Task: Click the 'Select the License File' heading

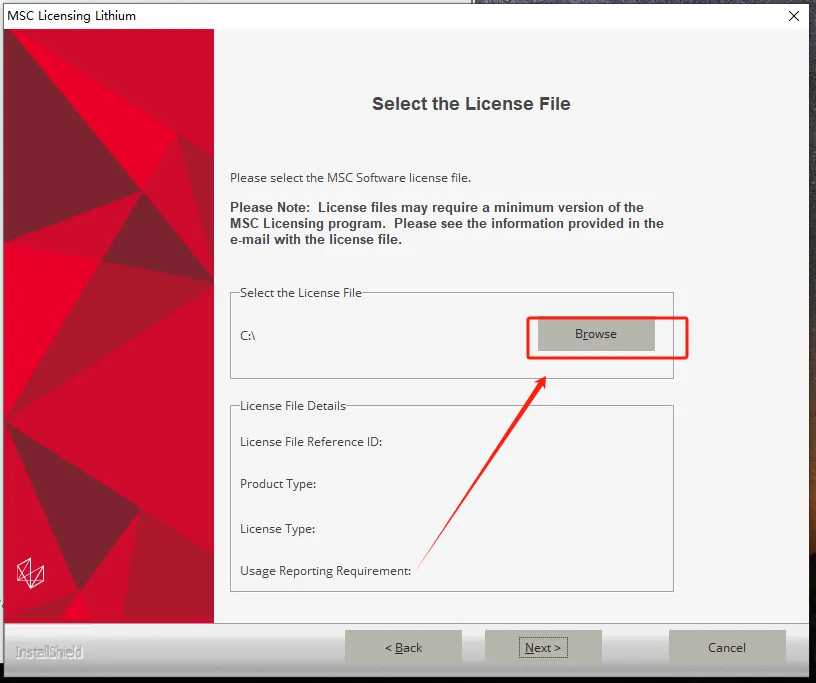Action: click(x=471, y=104)
